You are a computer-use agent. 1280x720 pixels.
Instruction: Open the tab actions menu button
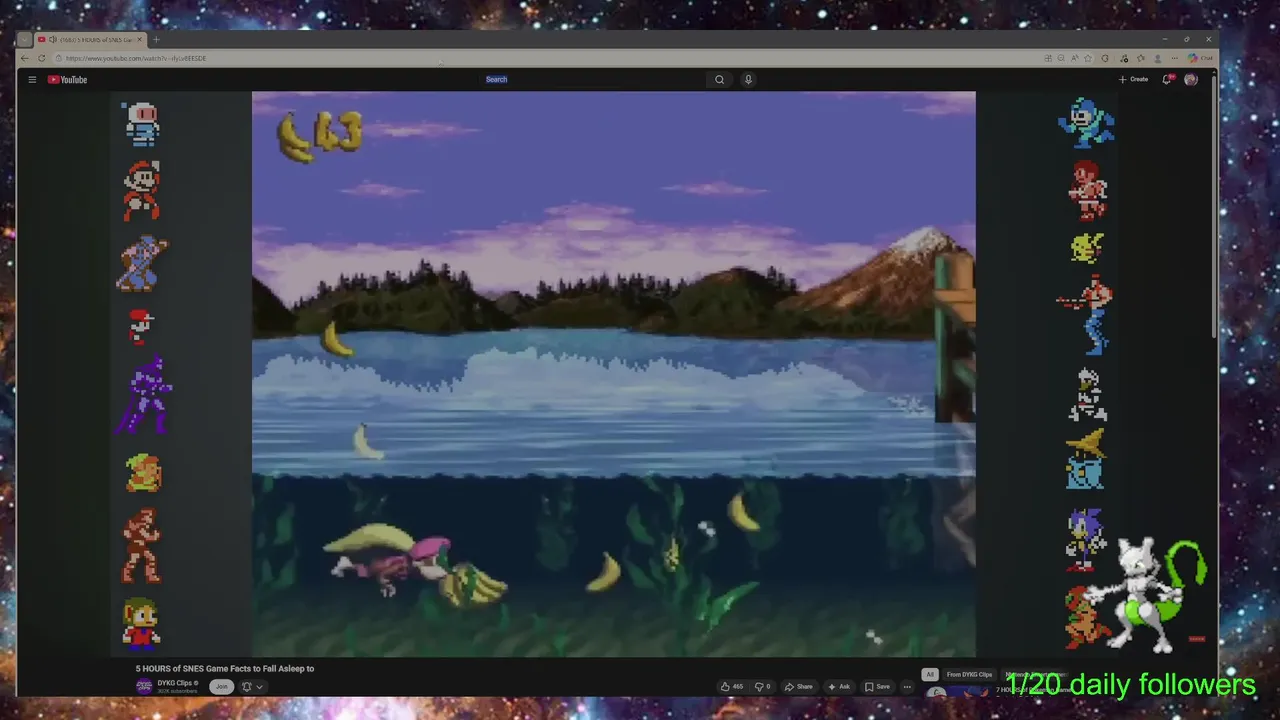click(24, 39)
